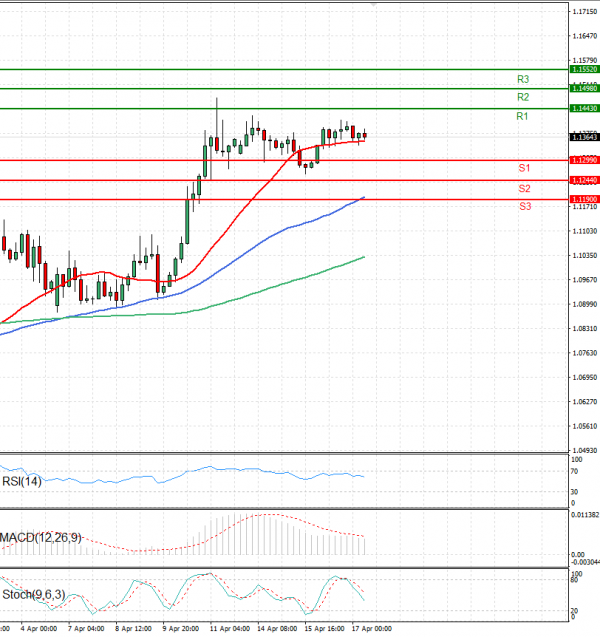Click the R2 resistance label

[522, 97]
